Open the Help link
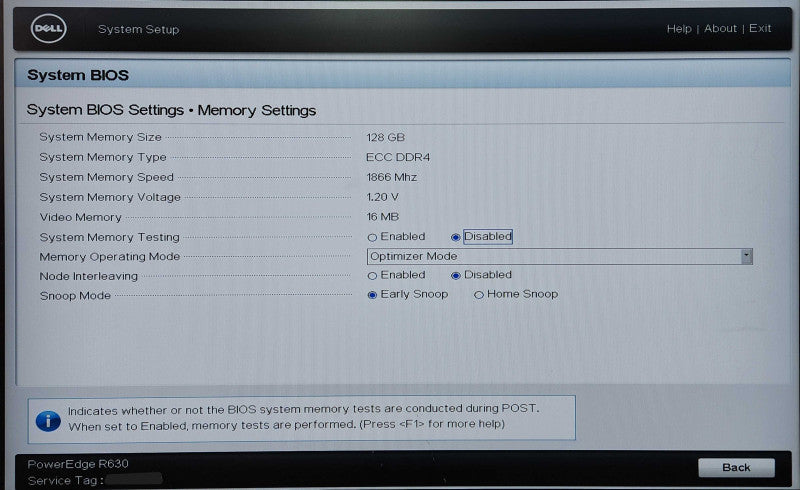800x490 pixels. pos(679,29)
